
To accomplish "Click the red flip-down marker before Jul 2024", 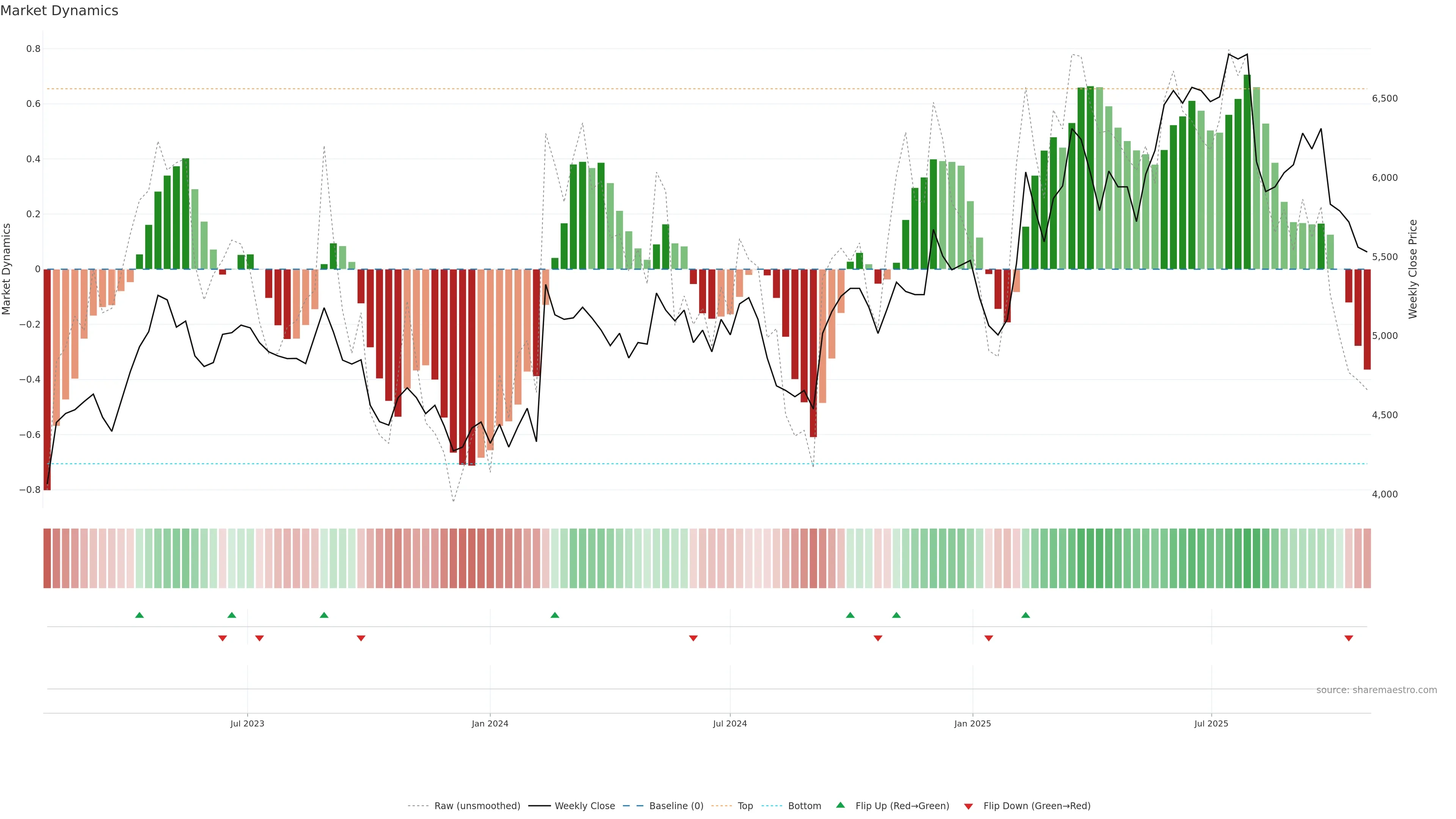I will (693, 638).
